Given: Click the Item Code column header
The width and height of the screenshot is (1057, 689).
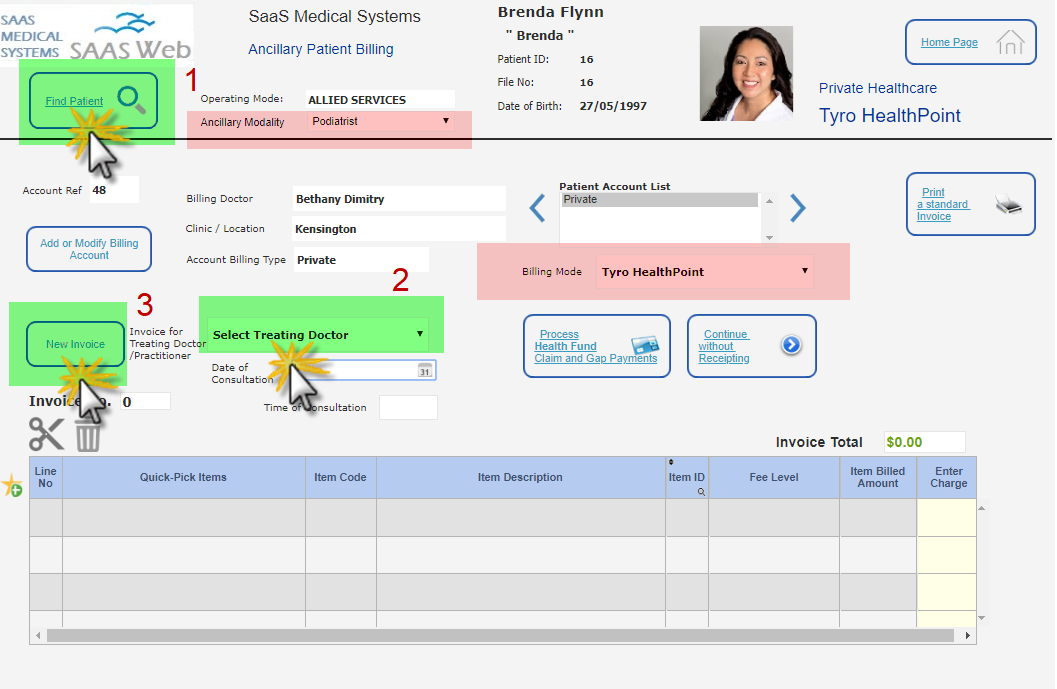Looking at the screenshot, I should coord(340,477).
